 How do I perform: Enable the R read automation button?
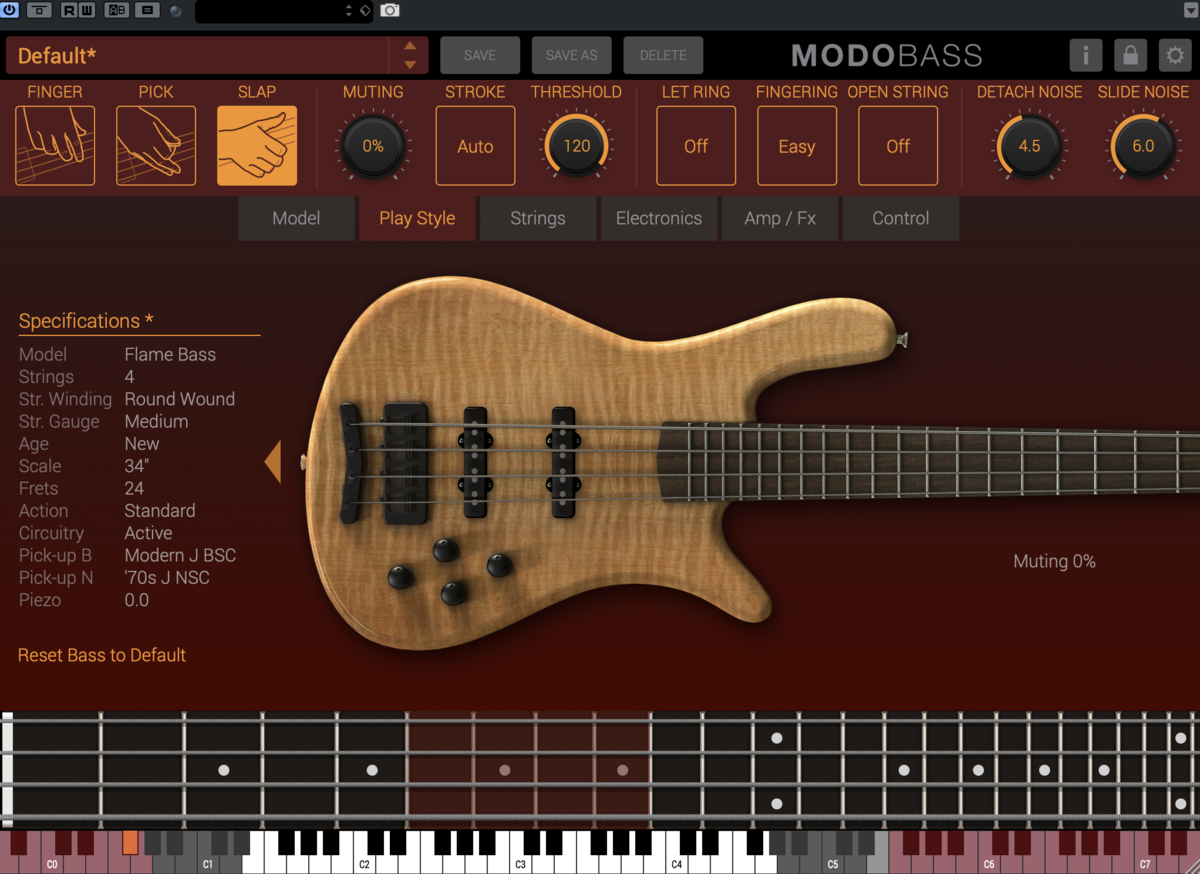click(68, 10)
